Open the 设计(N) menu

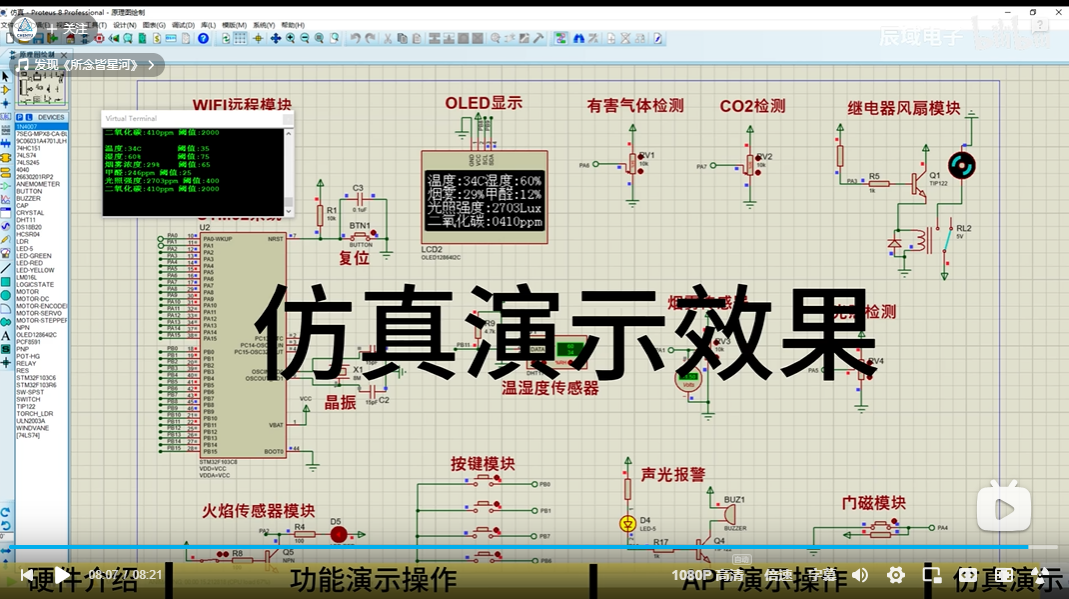[x=125, y=25]
